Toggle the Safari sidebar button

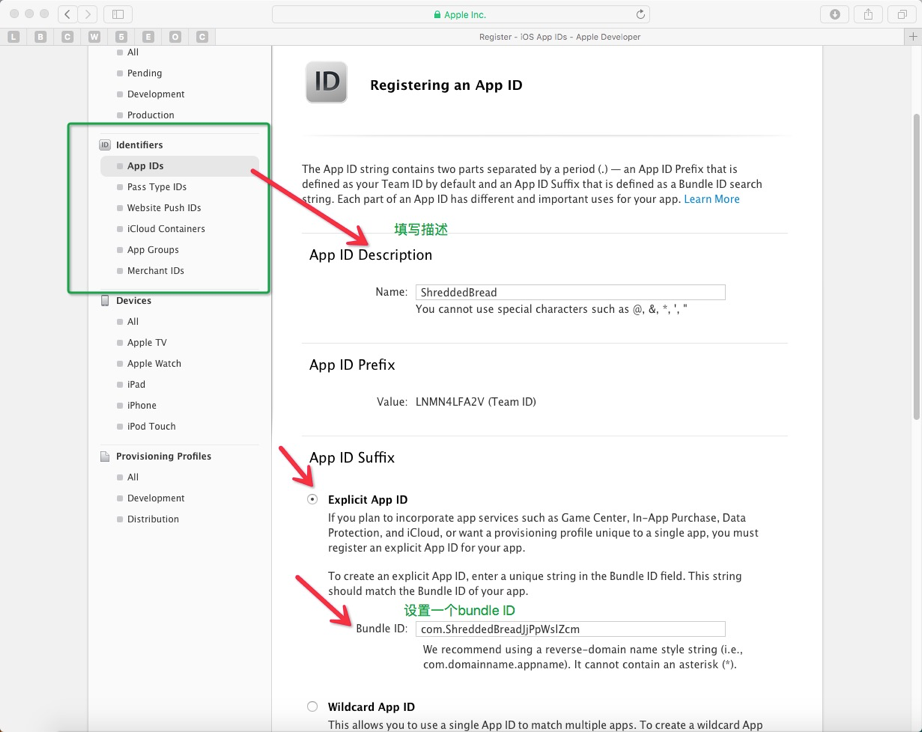pos(118,14)
